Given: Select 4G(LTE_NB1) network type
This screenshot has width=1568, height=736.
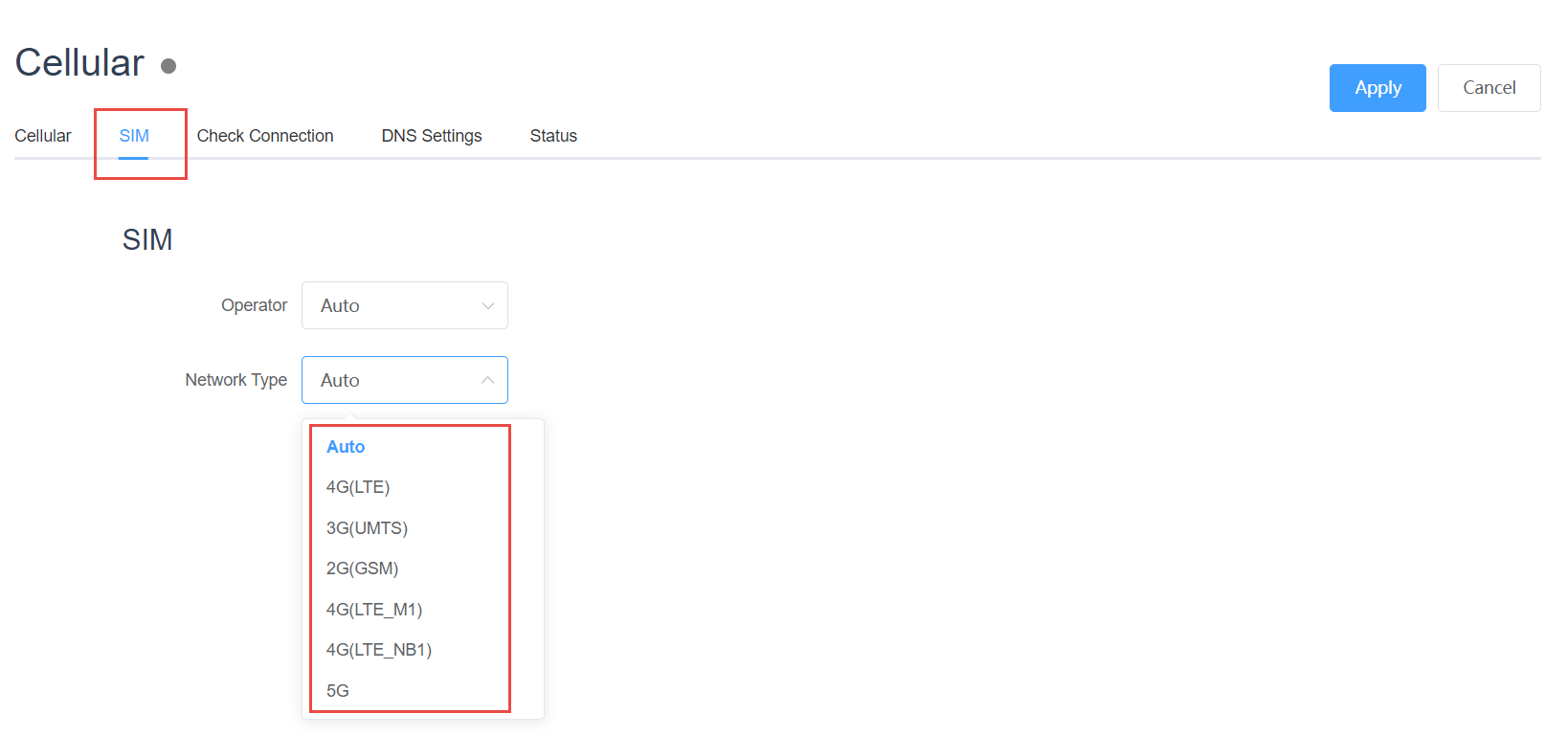Looking at the screenshot, I should click(x=378, y=650).
